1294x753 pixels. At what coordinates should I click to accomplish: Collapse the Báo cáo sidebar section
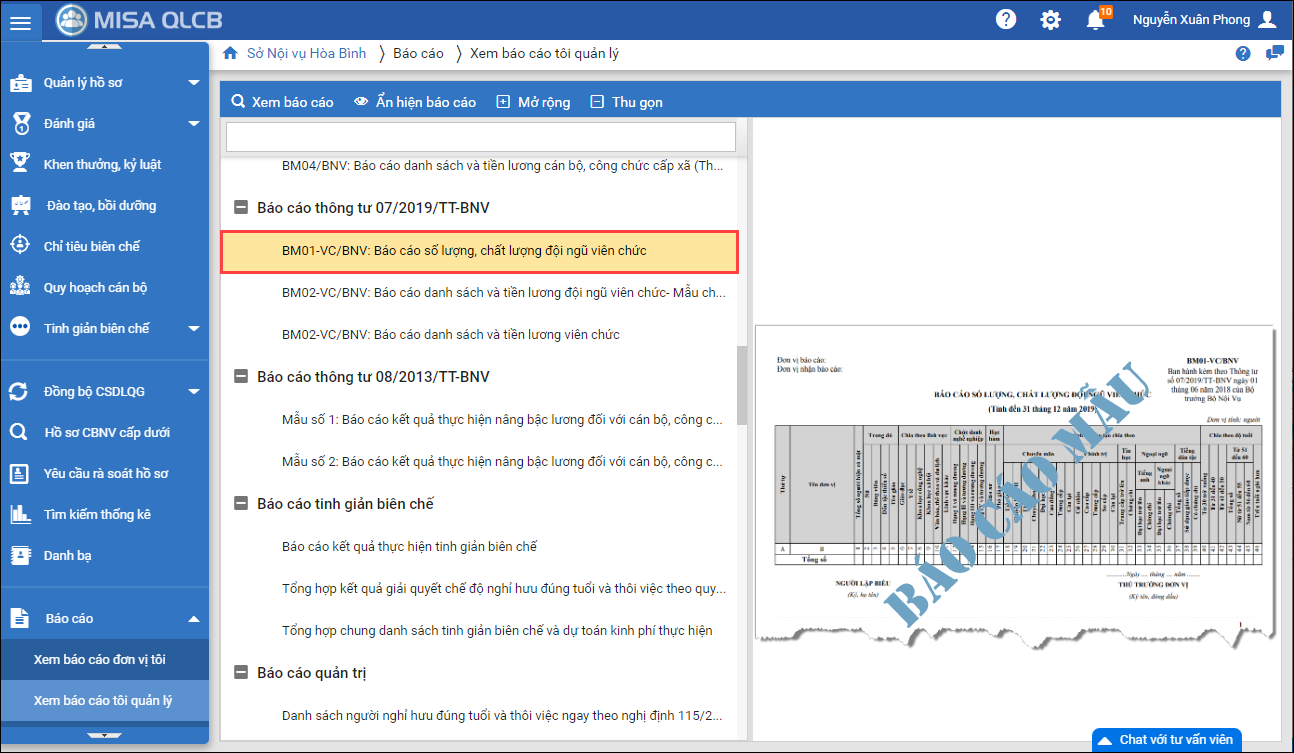(194, 619)
